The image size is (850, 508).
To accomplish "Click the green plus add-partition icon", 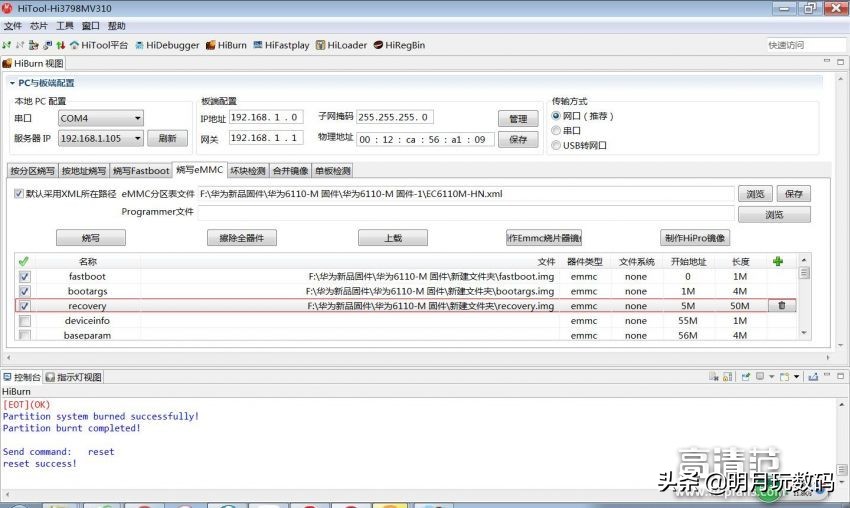I will point(778,261).
